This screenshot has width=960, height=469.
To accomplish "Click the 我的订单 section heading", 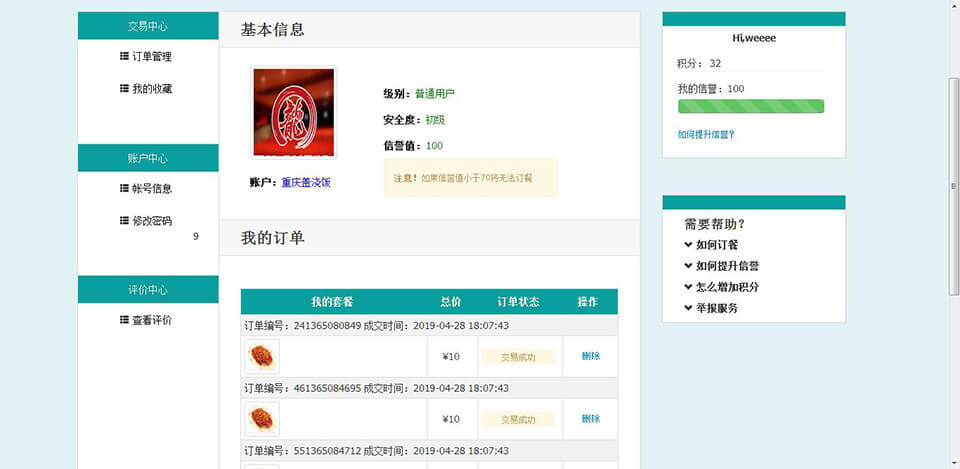I will click(x=272, y=238).
